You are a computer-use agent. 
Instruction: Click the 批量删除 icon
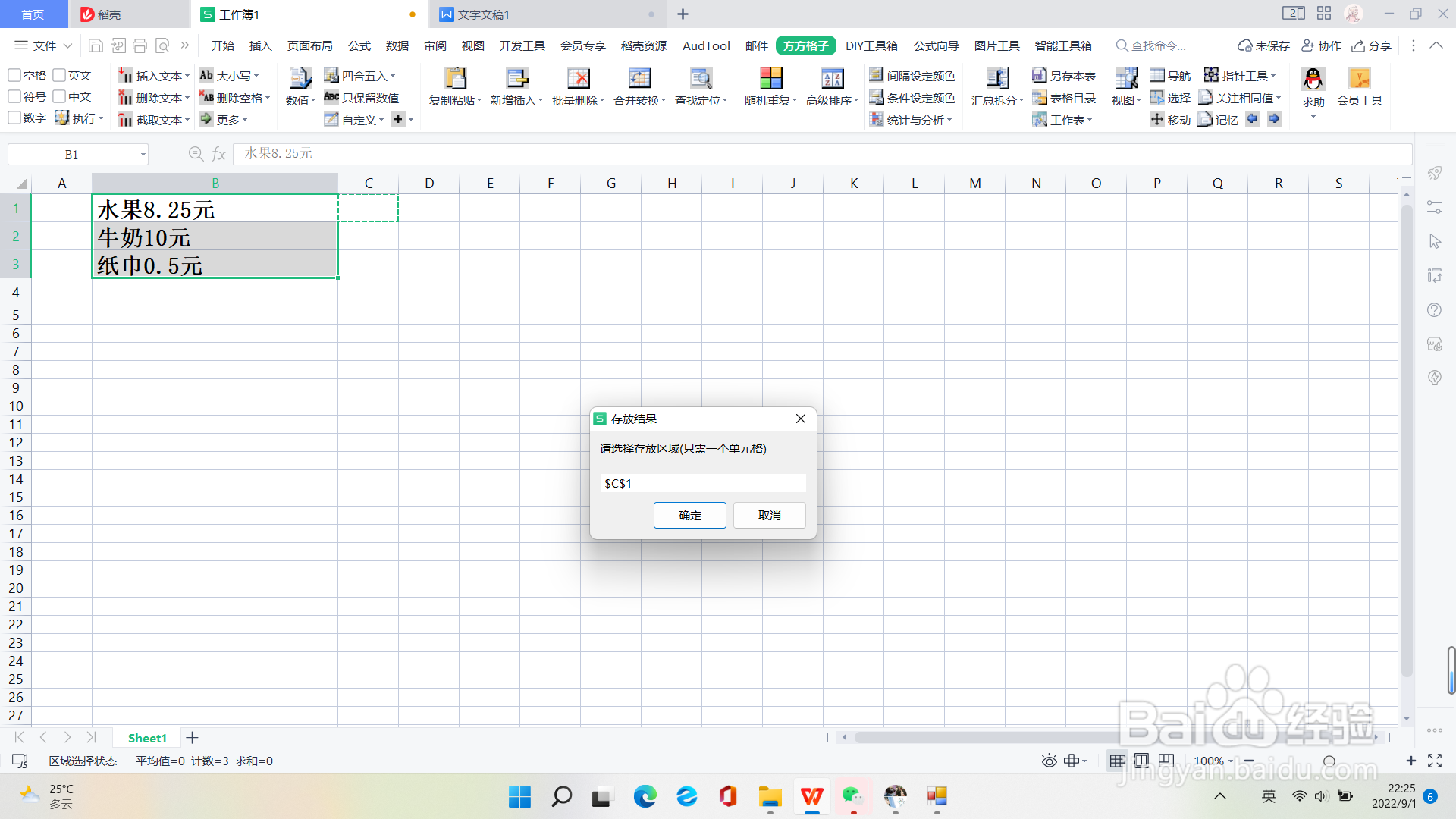click(578, 78)
